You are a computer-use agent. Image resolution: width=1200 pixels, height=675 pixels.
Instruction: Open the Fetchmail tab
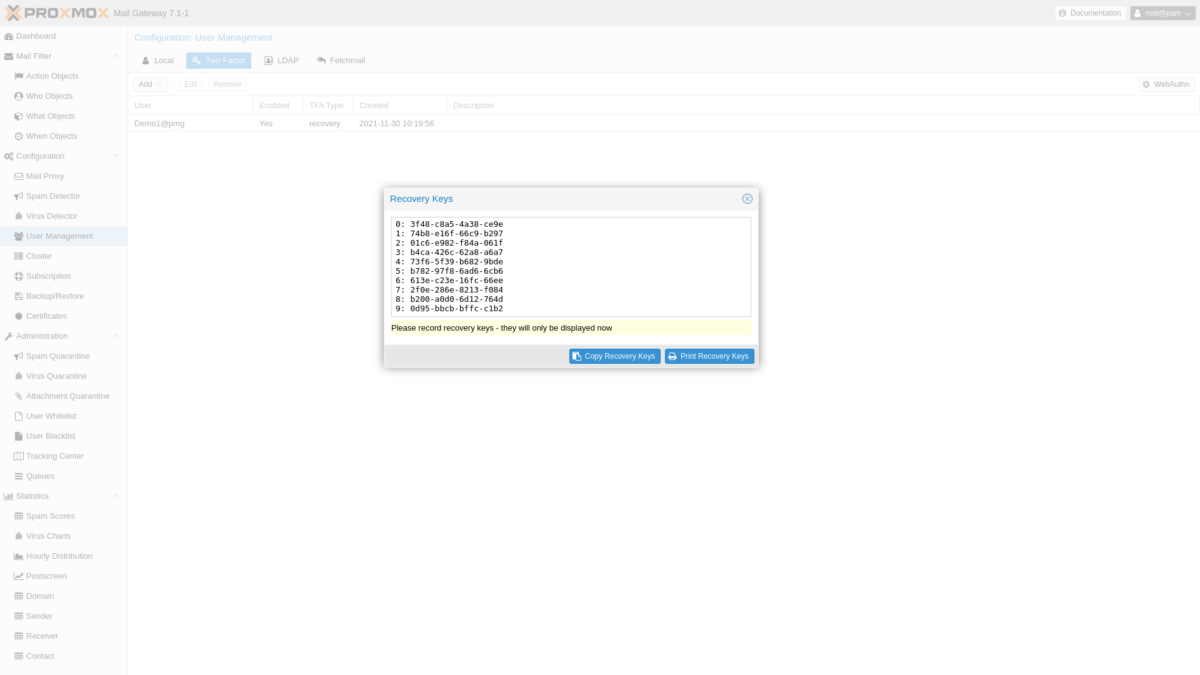pyautogui.click(x=340, y=60)
